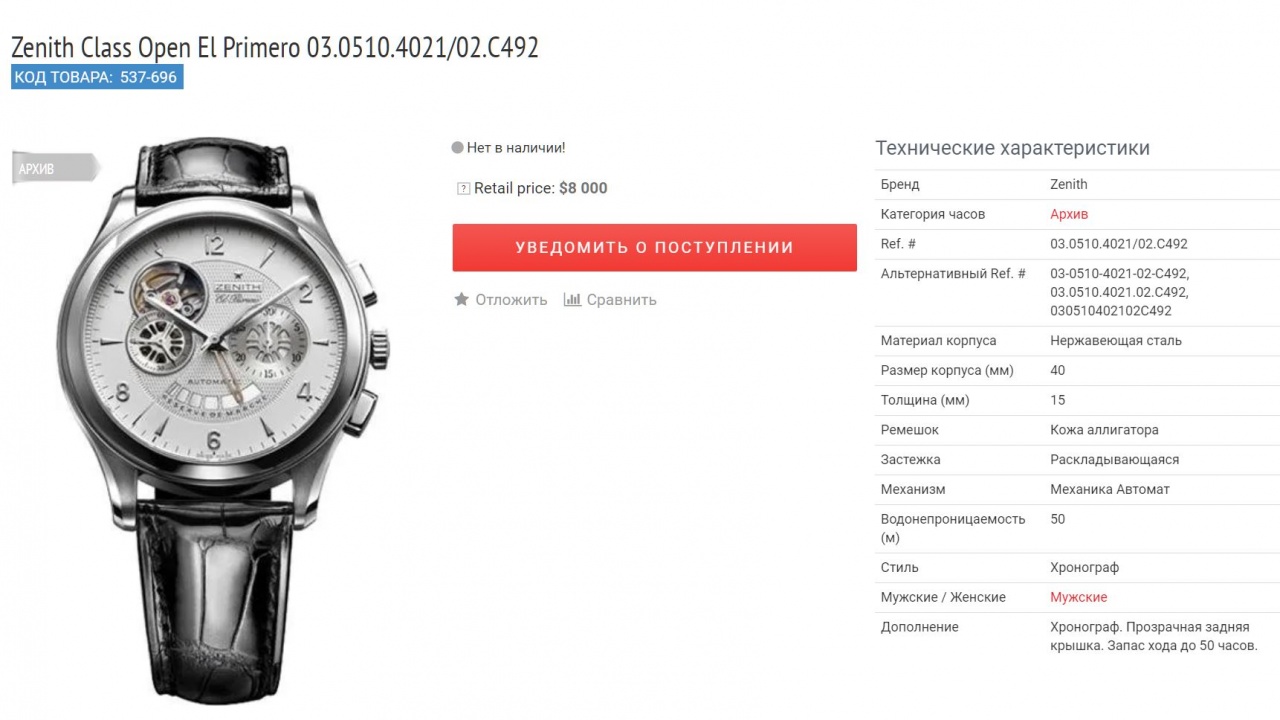The width and height of the screenshot is (1280, 720).
Task: Click the gray out-of-stock status dot
Action: click(x=457, y=148)
